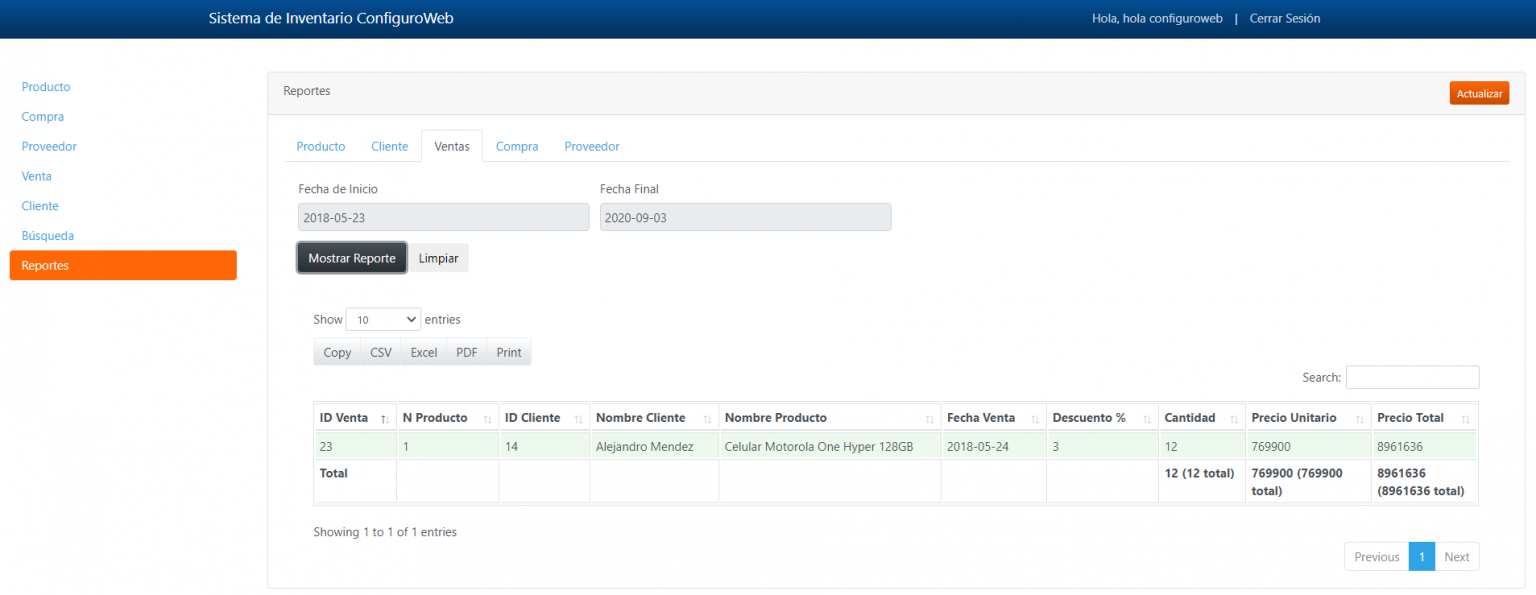Viewport: 1536px width, 595px height.
Task: Click the Mostrar Reporte button
Action: (351, 257)
